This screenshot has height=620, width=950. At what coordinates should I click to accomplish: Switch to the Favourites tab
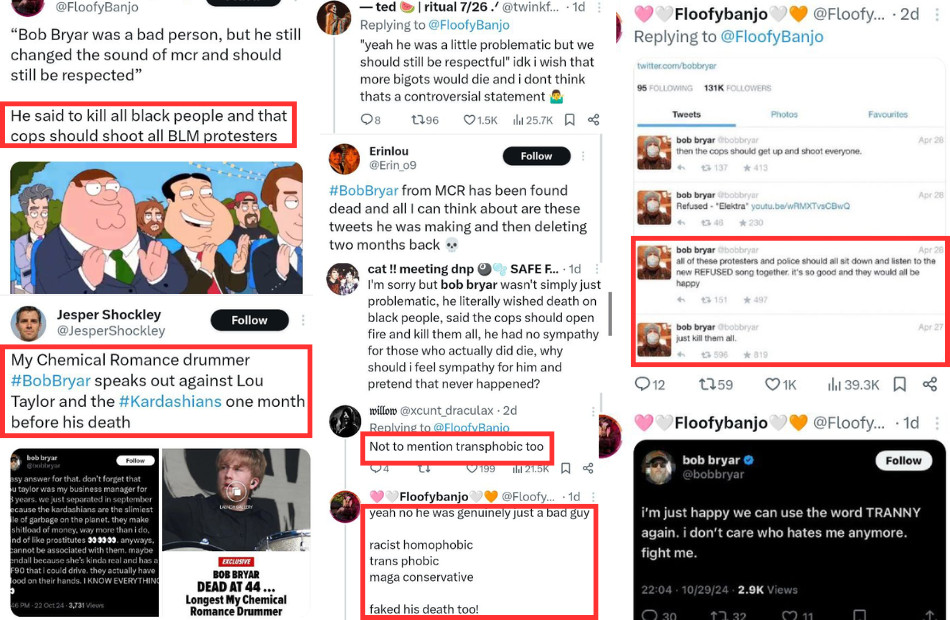coord(888,114)
